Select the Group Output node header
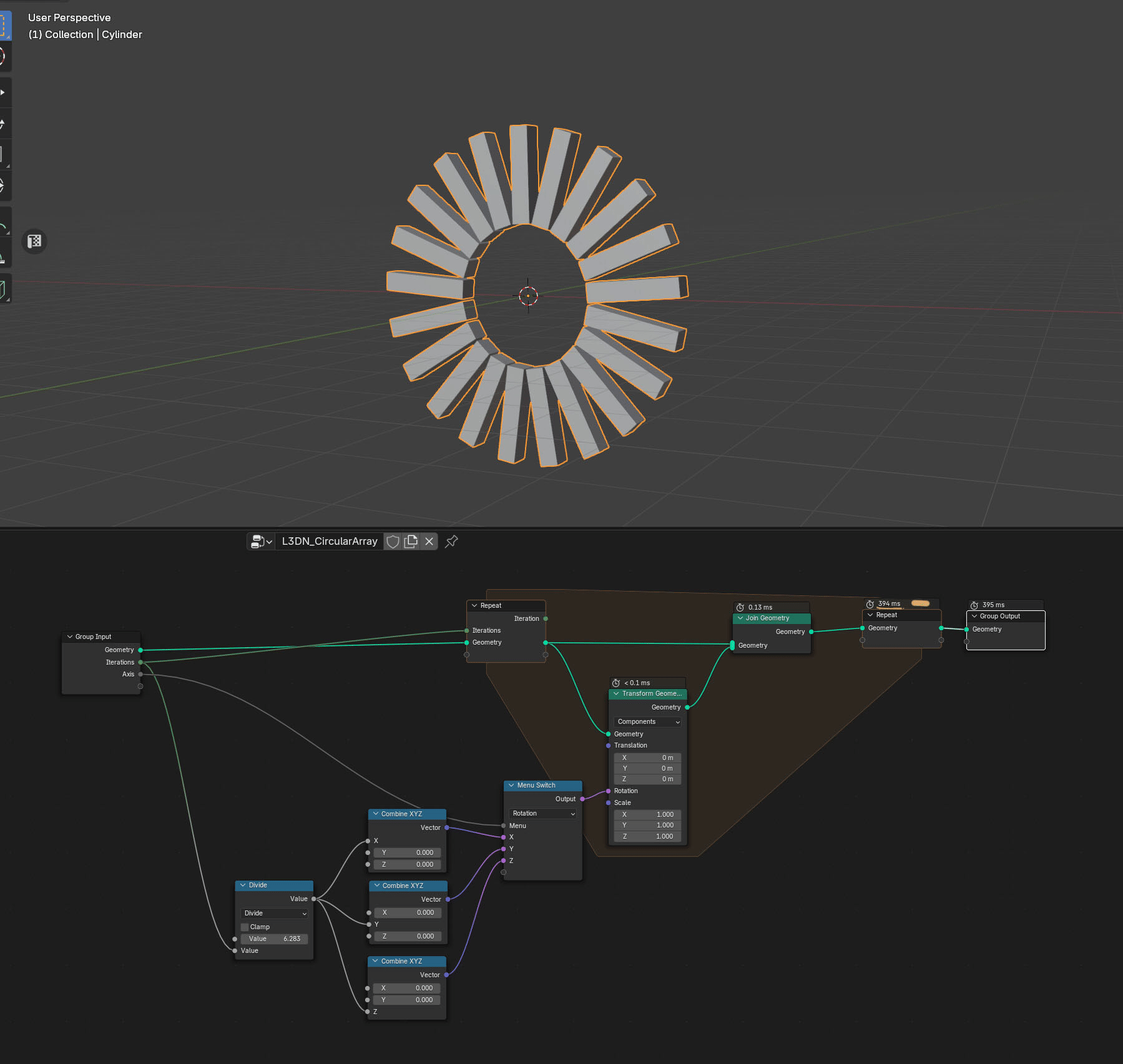Screen dimensions: 1123x1064 pyautogui.click(x=1006, y=616)
